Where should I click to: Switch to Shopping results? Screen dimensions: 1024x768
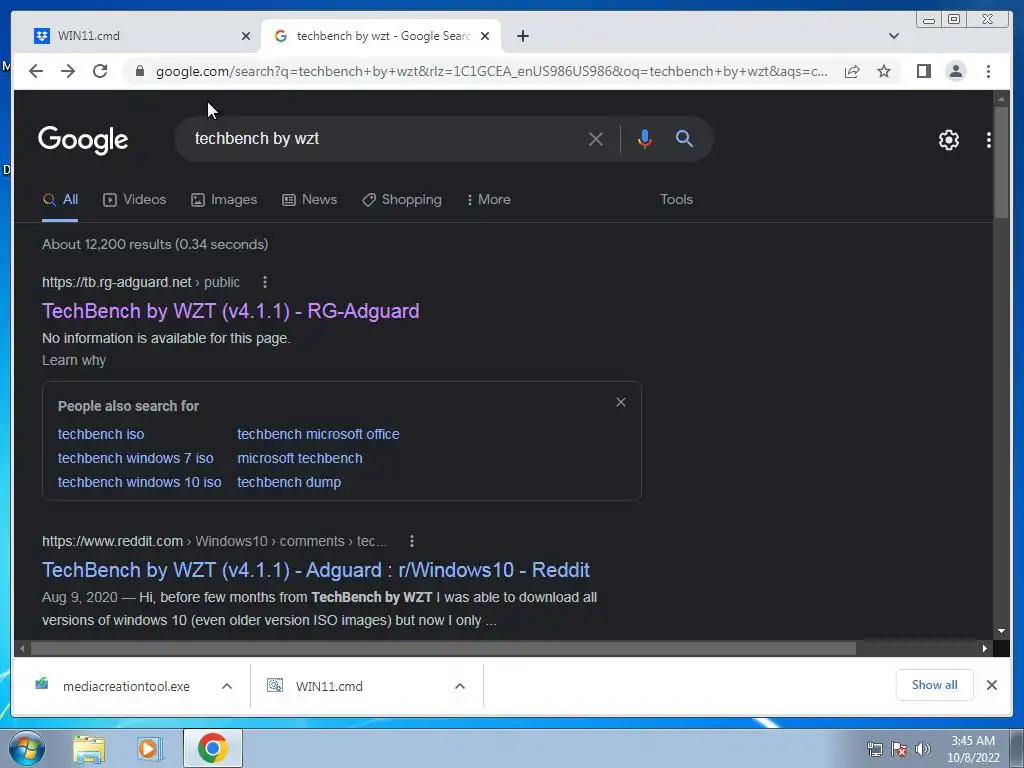(x=402, y=200)
